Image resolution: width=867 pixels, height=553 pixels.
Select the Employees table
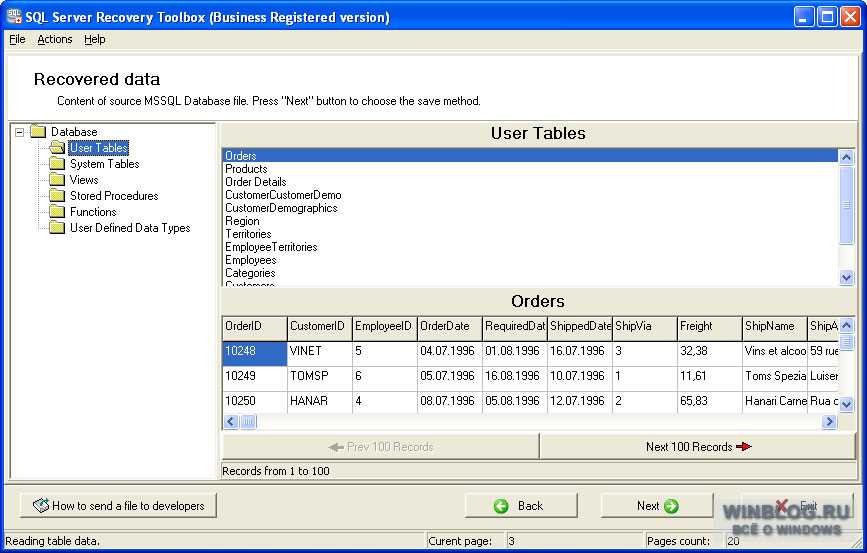click(x=530, y=260)
